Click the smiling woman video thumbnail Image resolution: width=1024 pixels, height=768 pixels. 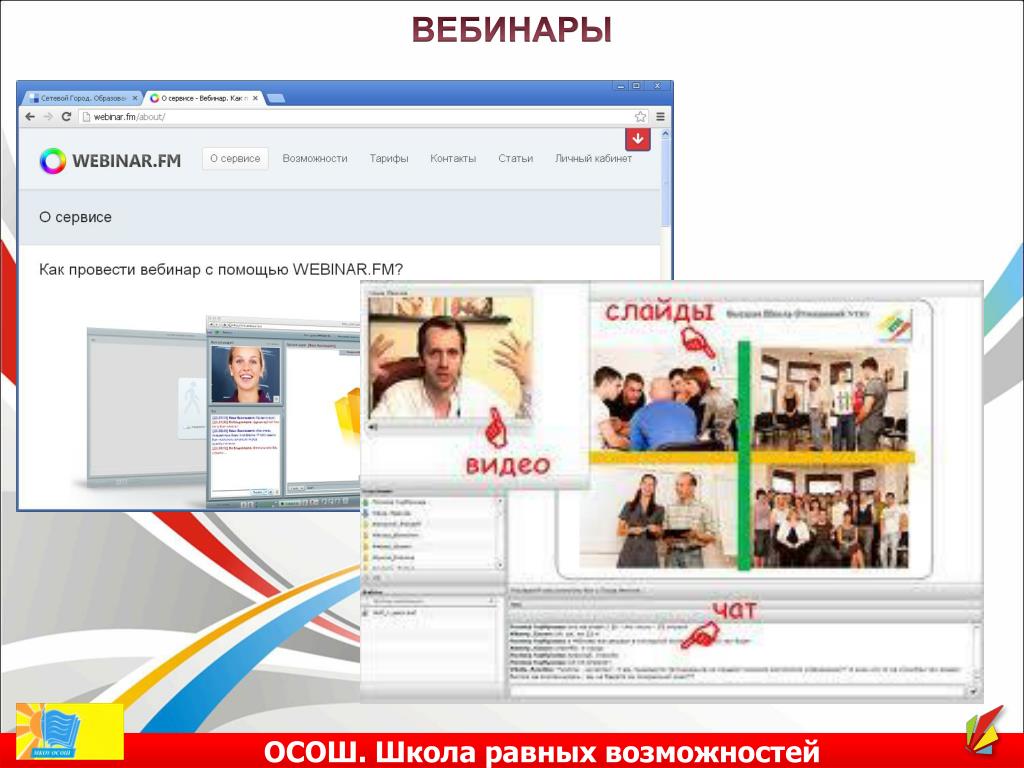coord(246,374)
